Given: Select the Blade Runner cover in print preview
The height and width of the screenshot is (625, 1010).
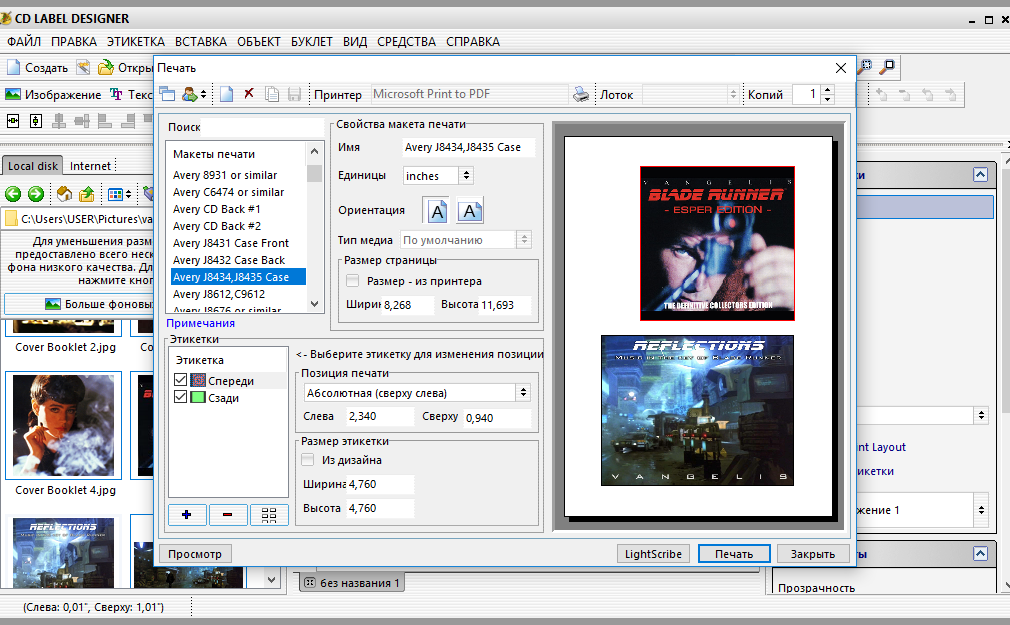Looking at the screenshot, I should [x=717, y=243].
